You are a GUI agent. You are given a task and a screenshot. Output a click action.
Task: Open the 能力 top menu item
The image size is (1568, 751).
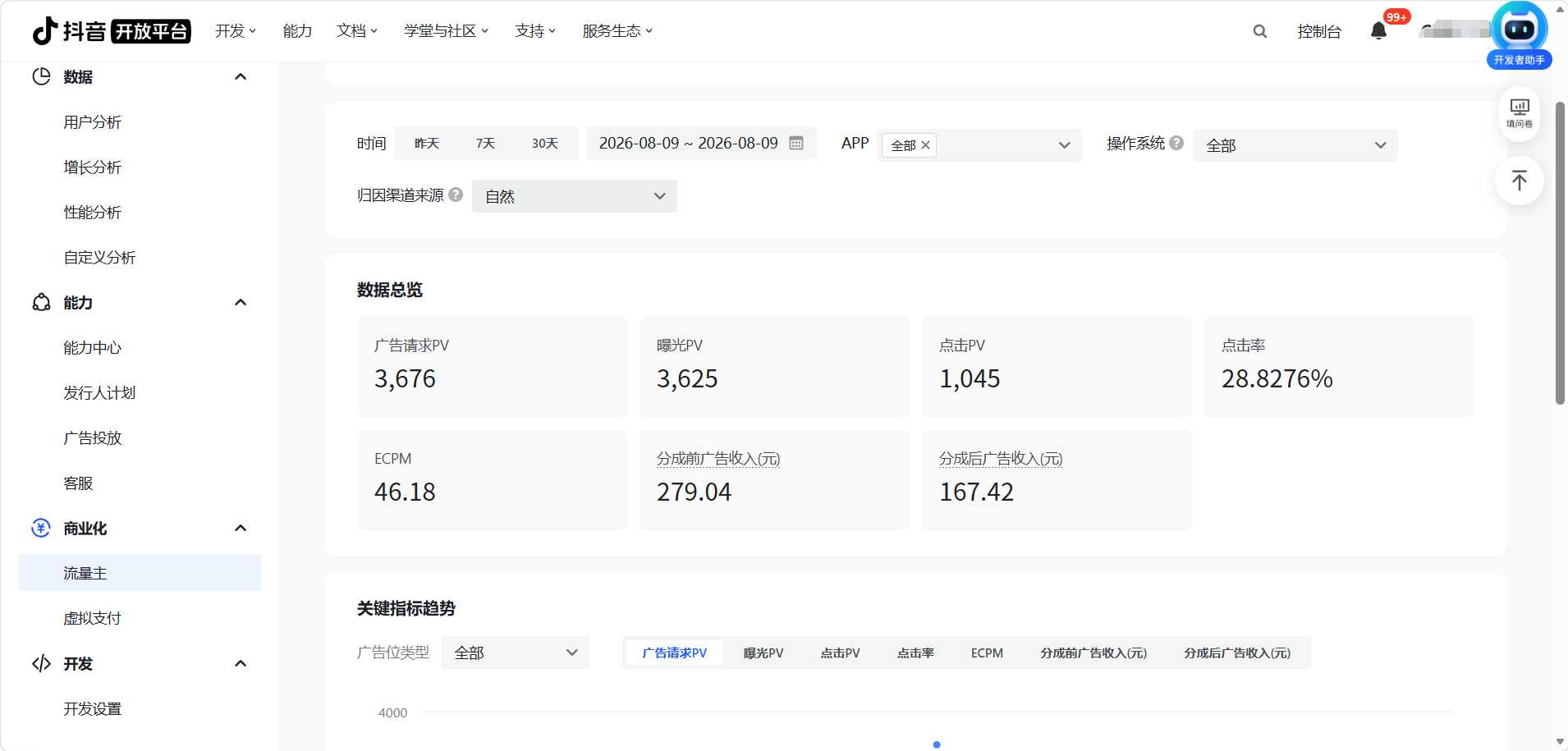click(297, 31)
